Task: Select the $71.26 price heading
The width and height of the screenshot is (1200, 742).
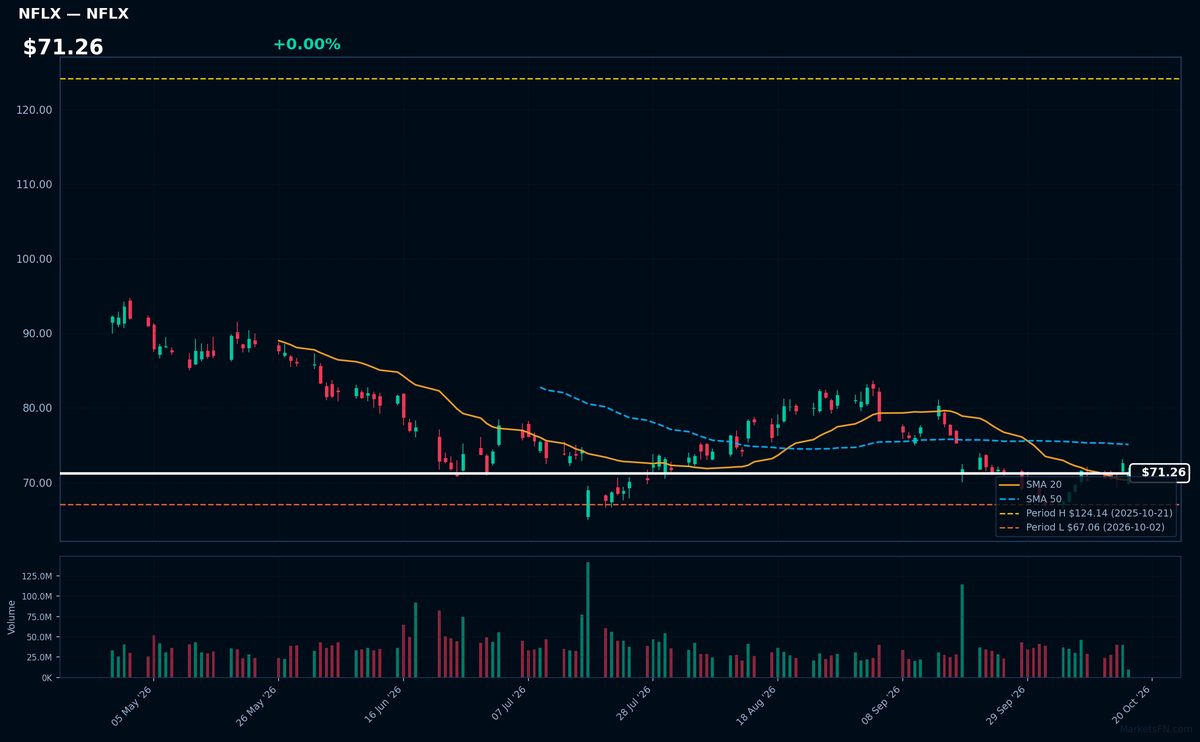Action: tap(63, 47)
